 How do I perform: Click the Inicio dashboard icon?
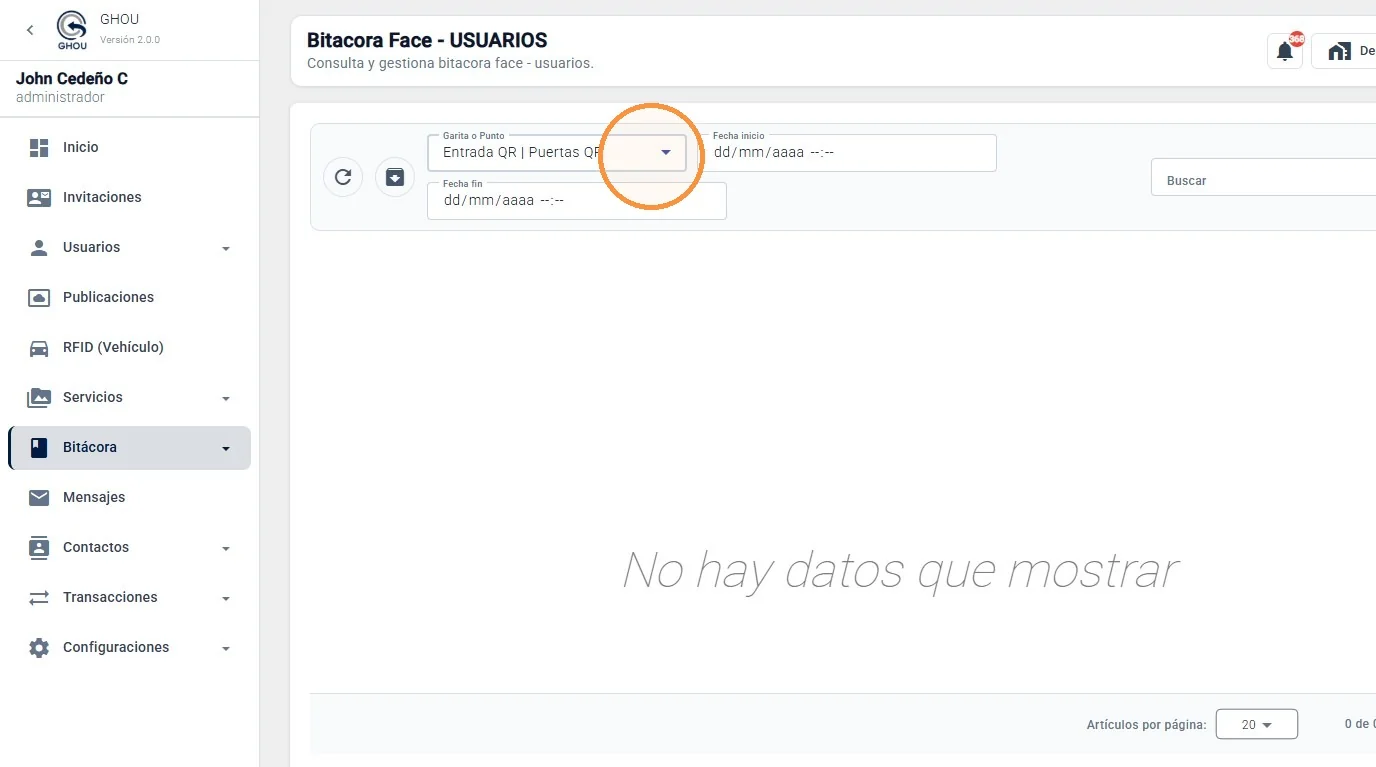[x=39, y=147]
